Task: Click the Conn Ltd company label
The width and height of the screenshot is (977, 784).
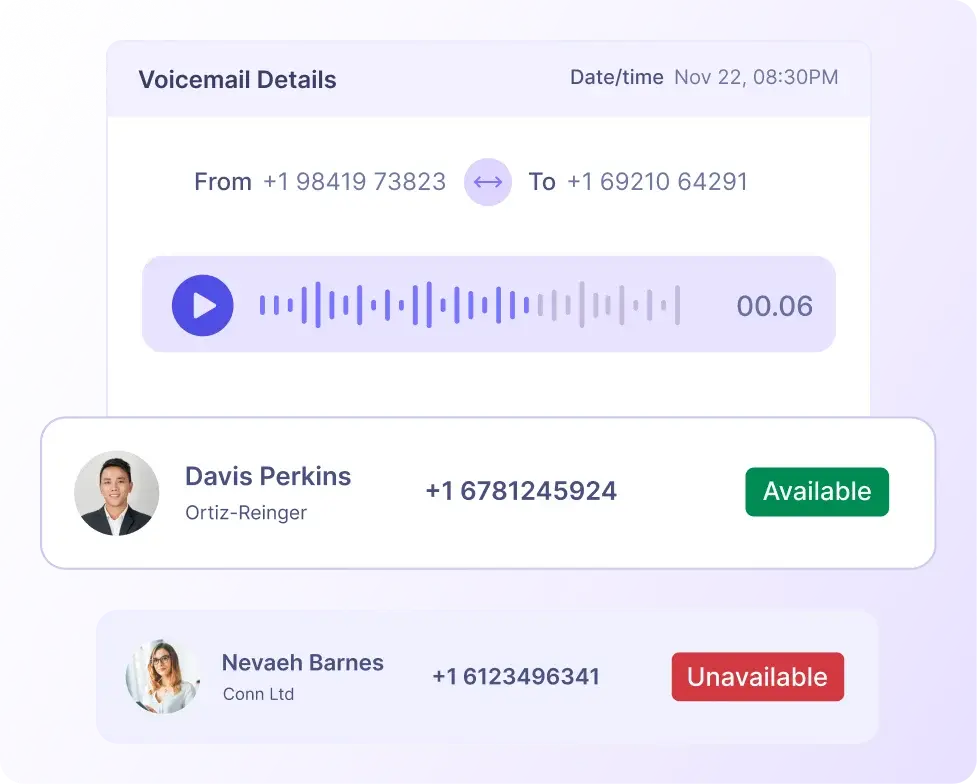Action: tap(258, 694)
